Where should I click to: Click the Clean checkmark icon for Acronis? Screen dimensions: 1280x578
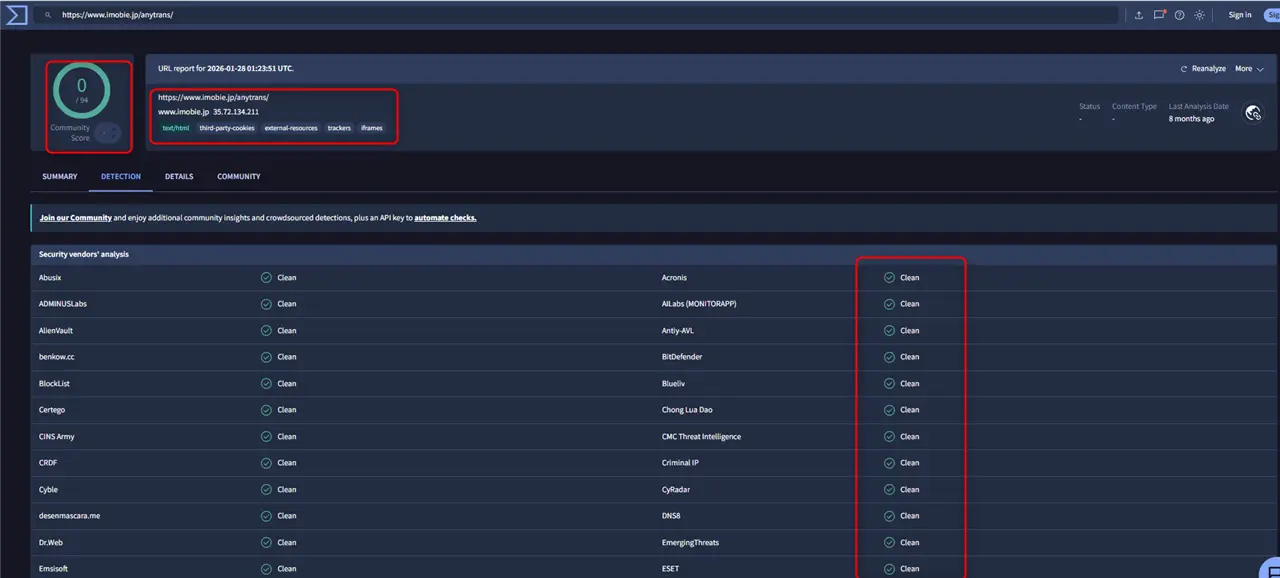(889, 277)
